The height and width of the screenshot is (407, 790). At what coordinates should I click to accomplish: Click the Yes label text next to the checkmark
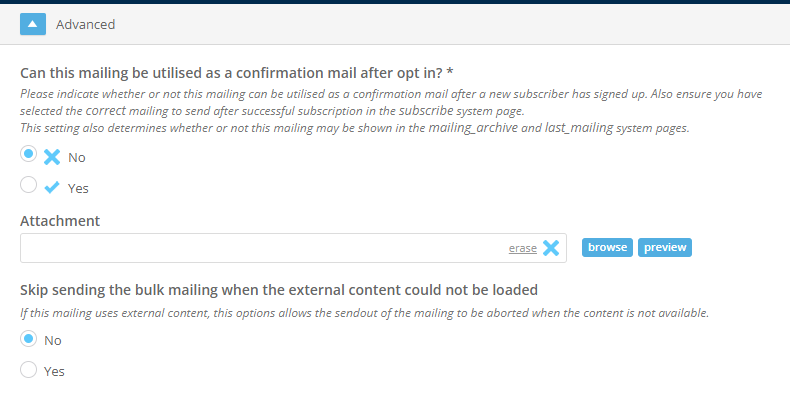pyautogui.click(x=78, y=188)
